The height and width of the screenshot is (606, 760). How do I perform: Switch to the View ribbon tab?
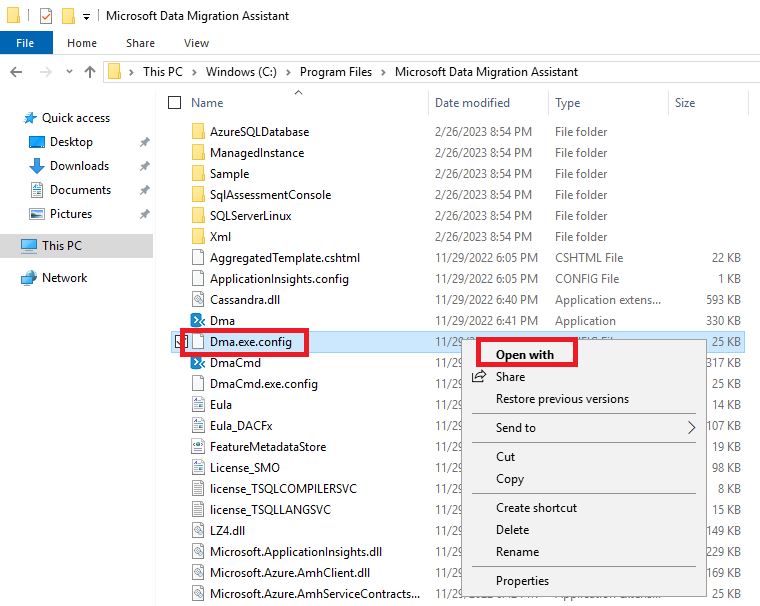[x=196, y=43]
